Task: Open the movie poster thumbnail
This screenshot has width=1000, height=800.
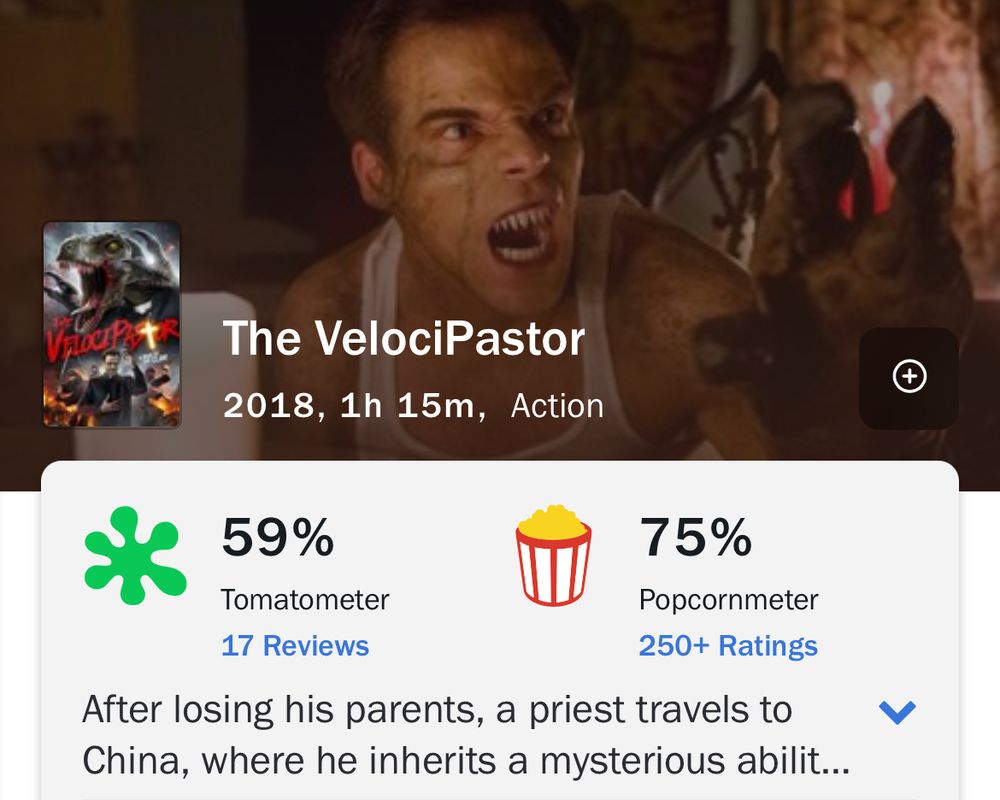Action: click(113, 325)
